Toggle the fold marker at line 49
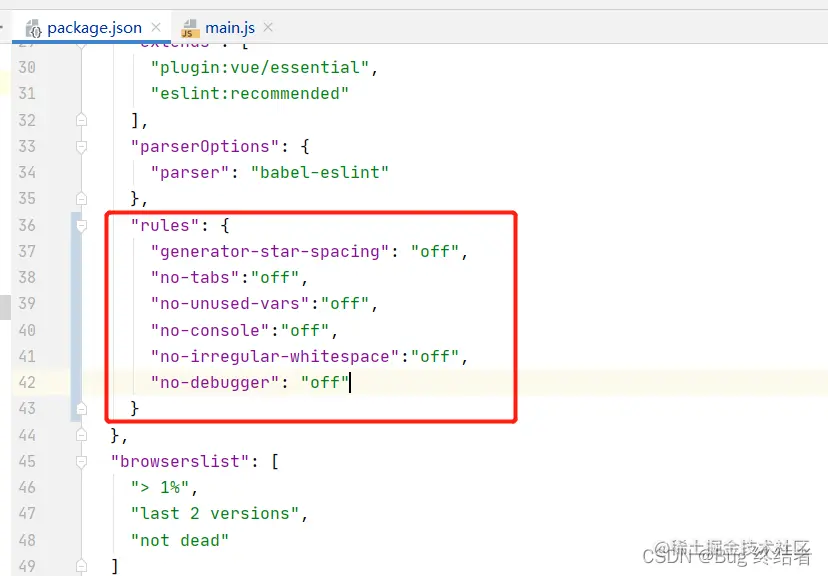 click(81, 566)
